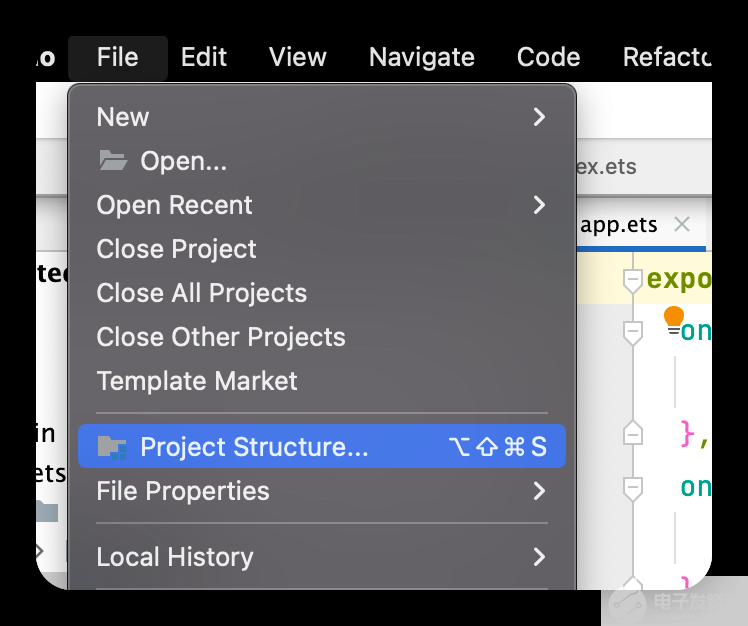This screenshot has width=748, height=626.
Task: Expand the File Properties submenu arrow
Action: point(540,491)
